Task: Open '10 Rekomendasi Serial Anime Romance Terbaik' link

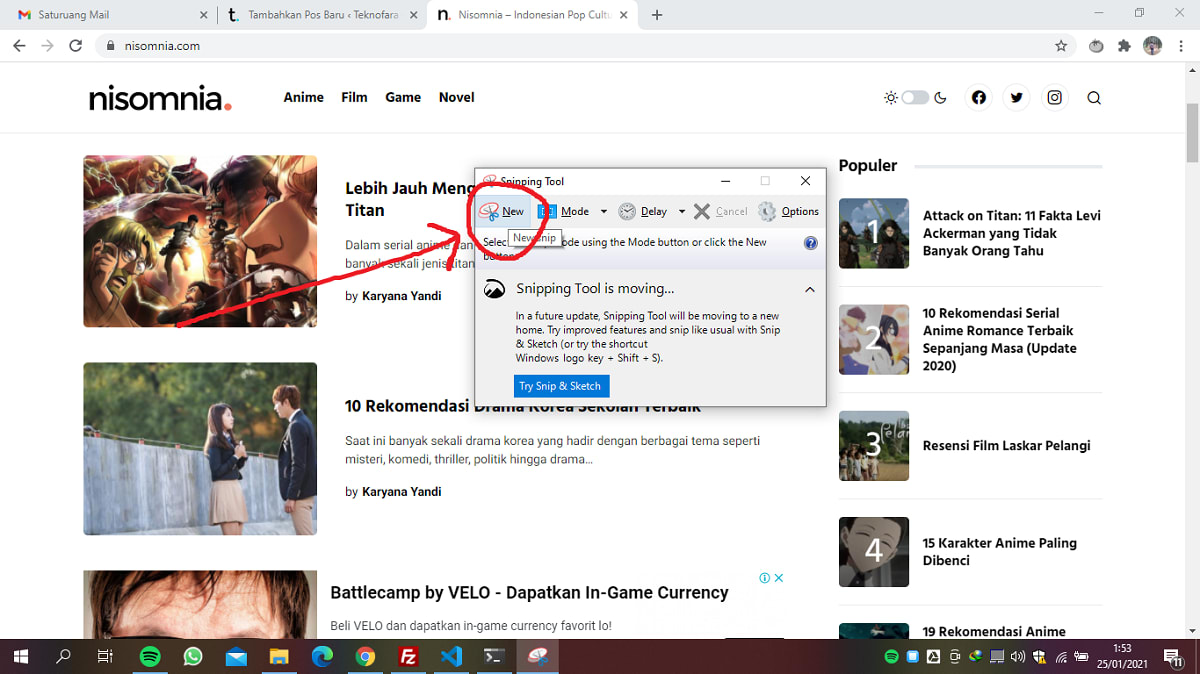Action: pos(999,339)
